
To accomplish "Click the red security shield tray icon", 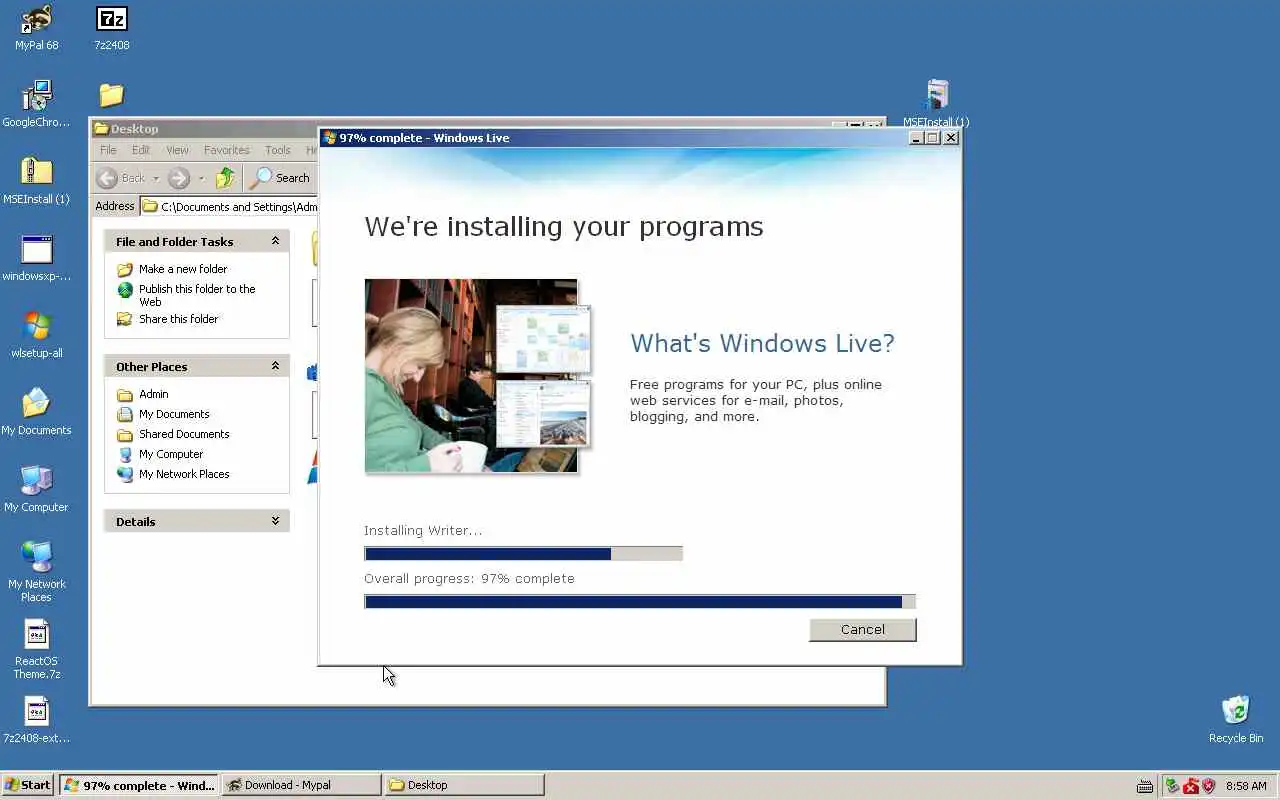I will click(x=1208, y=786).
